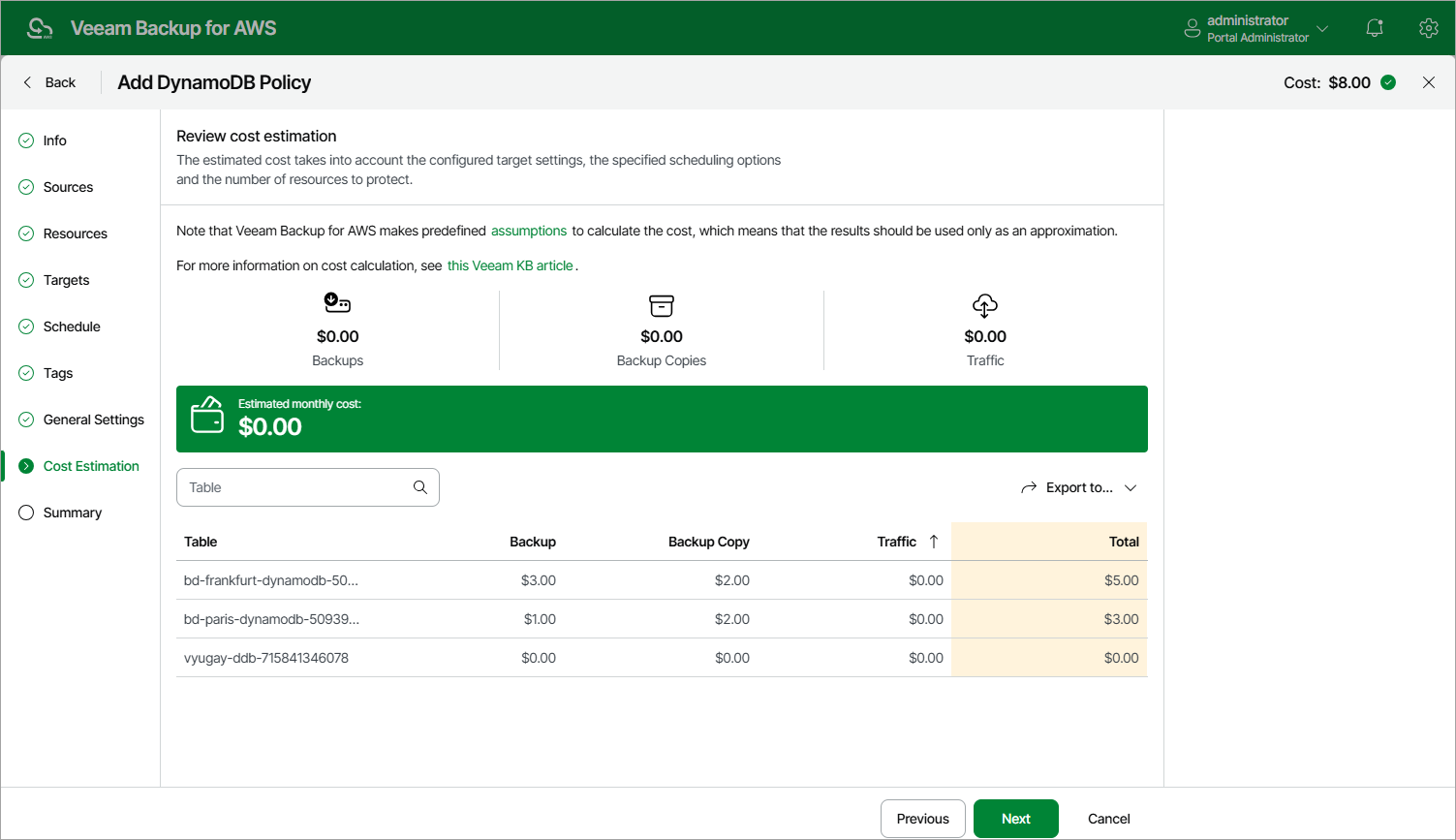The width and height of the screenshot is (1456, 840).
Task: Sort by the Table column header
Action: [x=201, y=542]
